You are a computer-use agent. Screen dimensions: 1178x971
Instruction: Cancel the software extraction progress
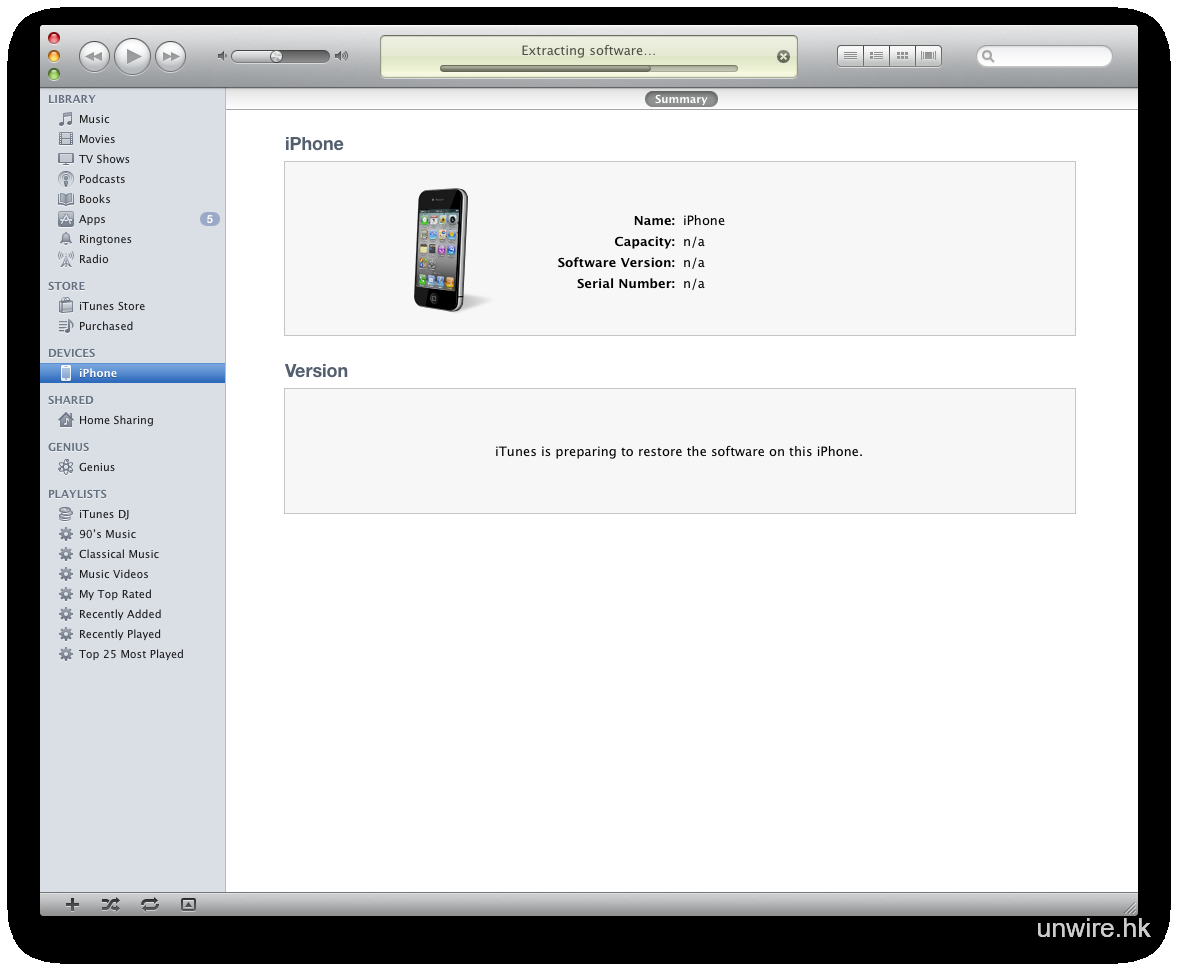[x=783, y=57]
